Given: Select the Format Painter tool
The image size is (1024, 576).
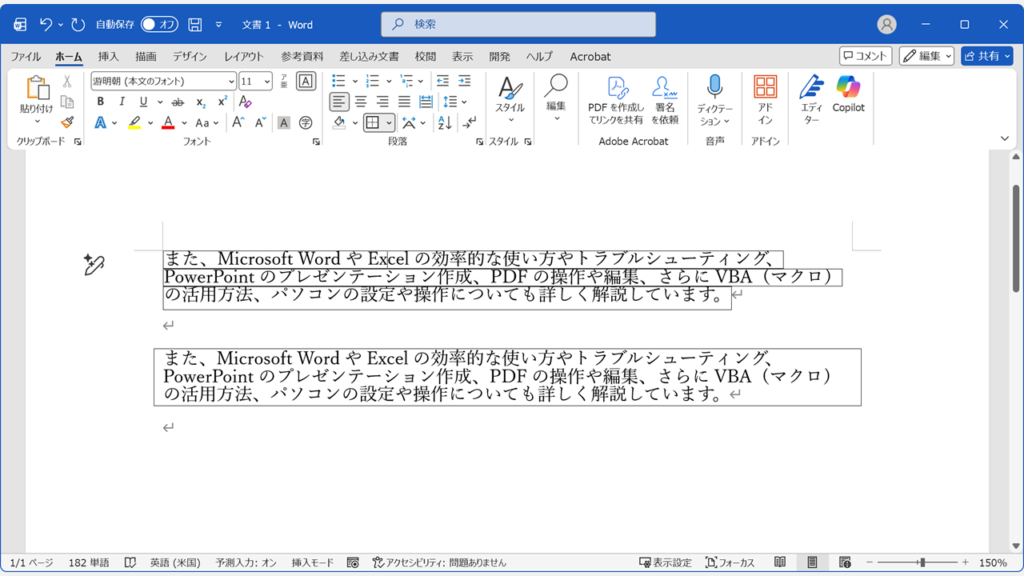Looking at the screenshot, I should pos(65,121).
